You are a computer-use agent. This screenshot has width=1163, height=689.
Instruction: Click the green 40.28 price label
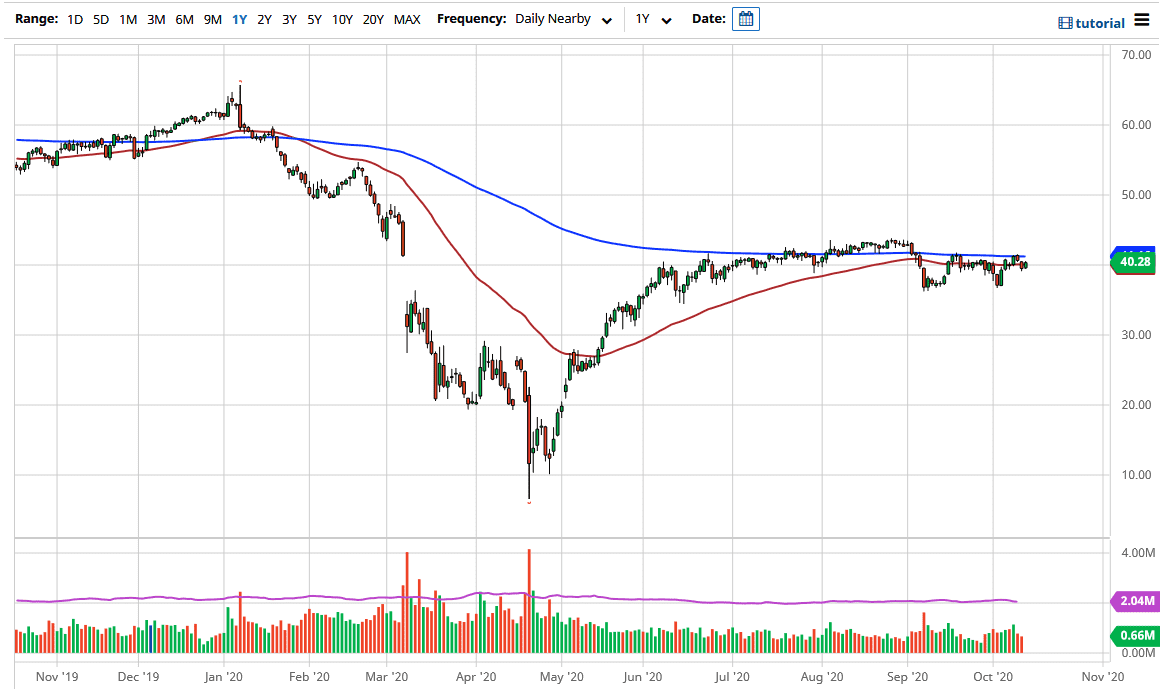pyautogui.click(x=1134, y=260)
